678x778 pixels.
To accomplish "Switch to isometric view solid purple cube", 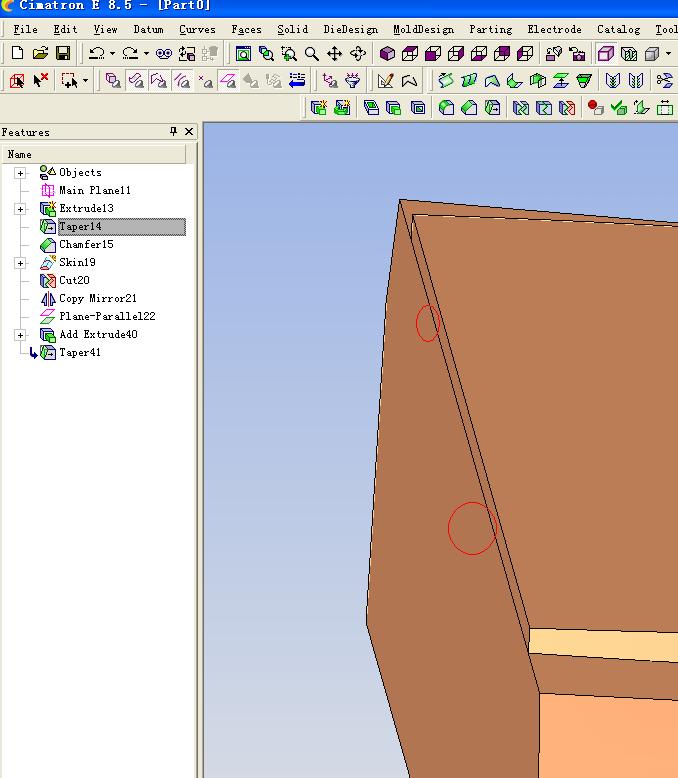I will coord(387,53).
